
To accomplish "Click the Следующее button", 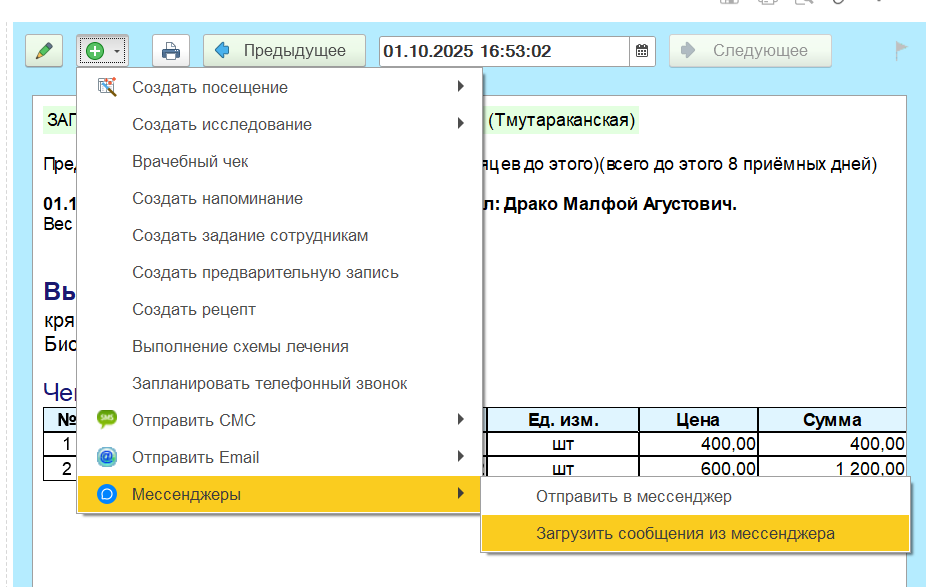I will [750, 51].
